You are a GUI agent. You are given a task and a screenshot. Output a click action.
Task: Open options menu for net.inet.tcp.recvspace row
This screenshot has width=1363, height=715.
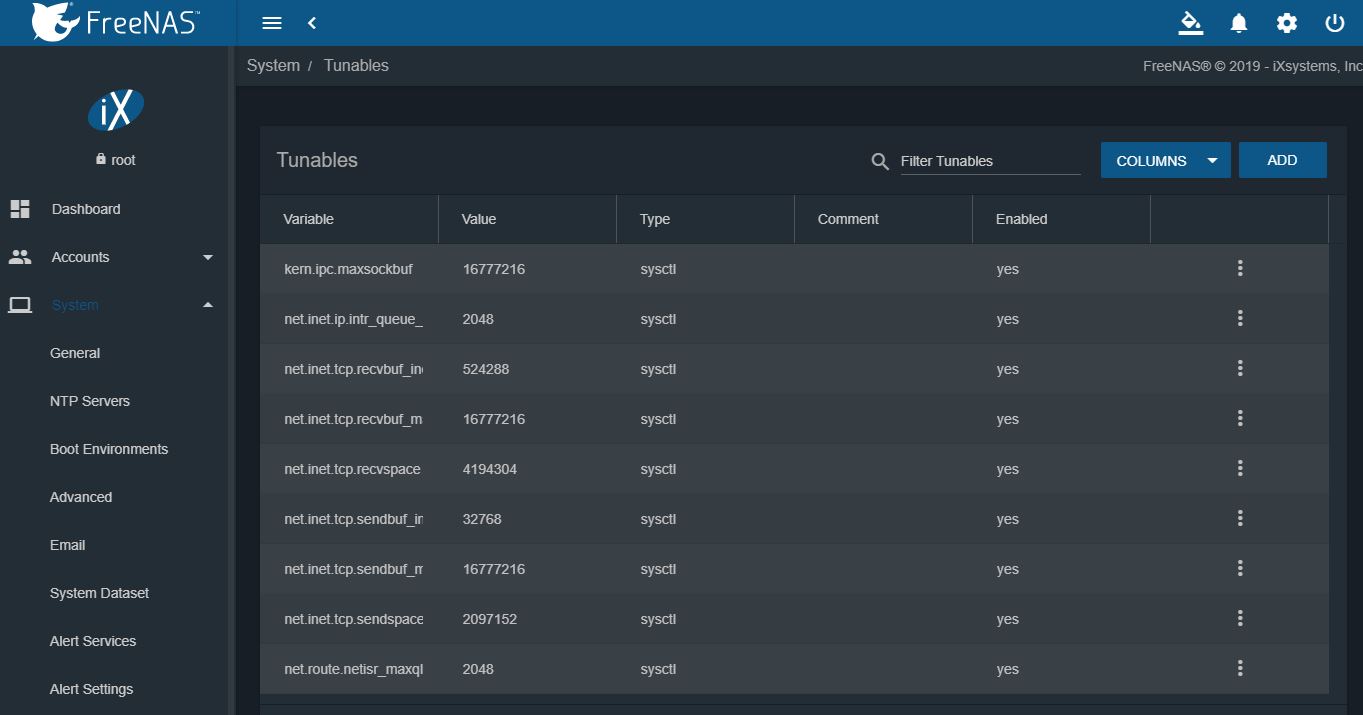click(x=1240, y=468)
